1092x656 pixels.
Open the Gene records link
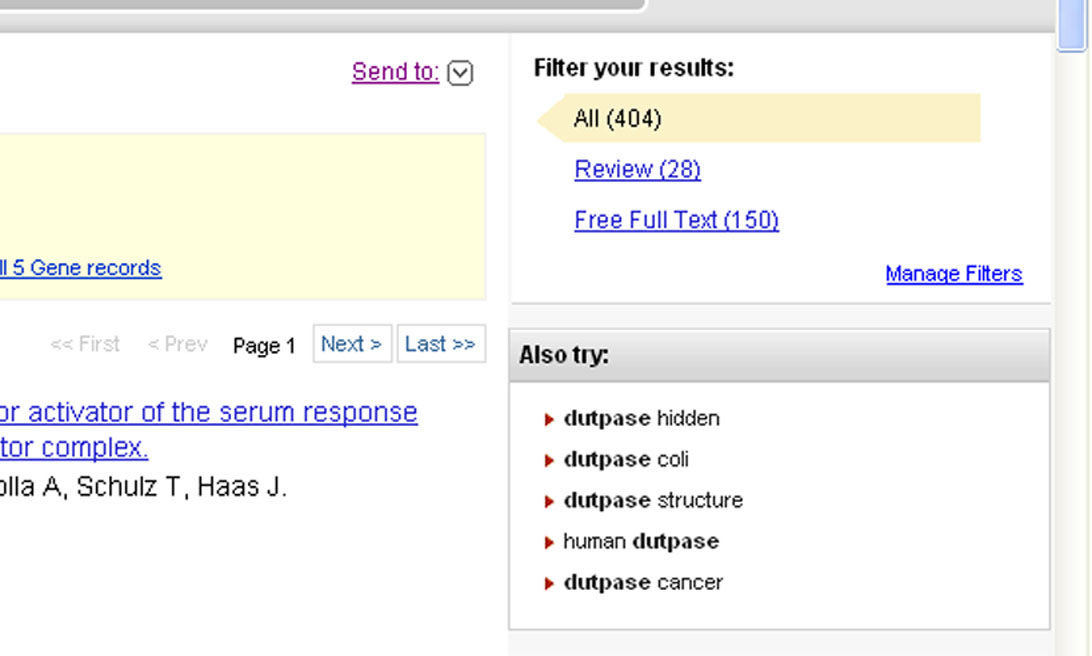click(x=80, y=268)
